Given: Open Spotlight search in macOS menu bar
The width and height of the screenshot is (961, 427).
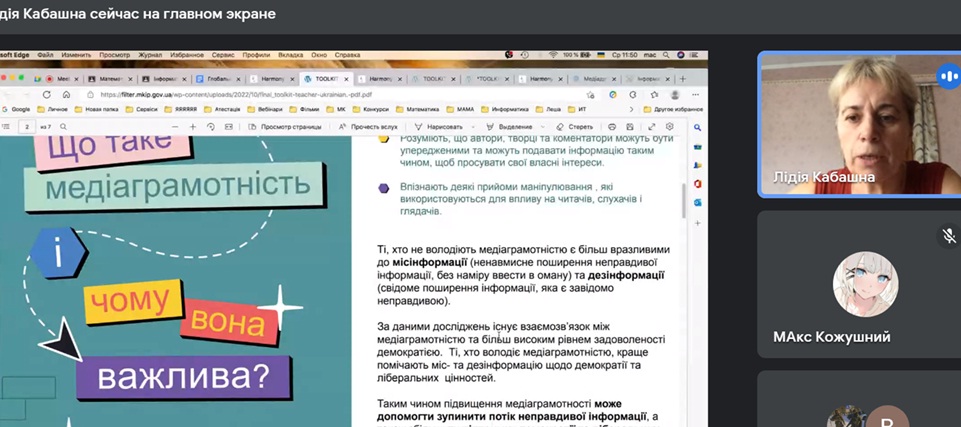Looking at the screenshot, I should (x=666, y=55).
